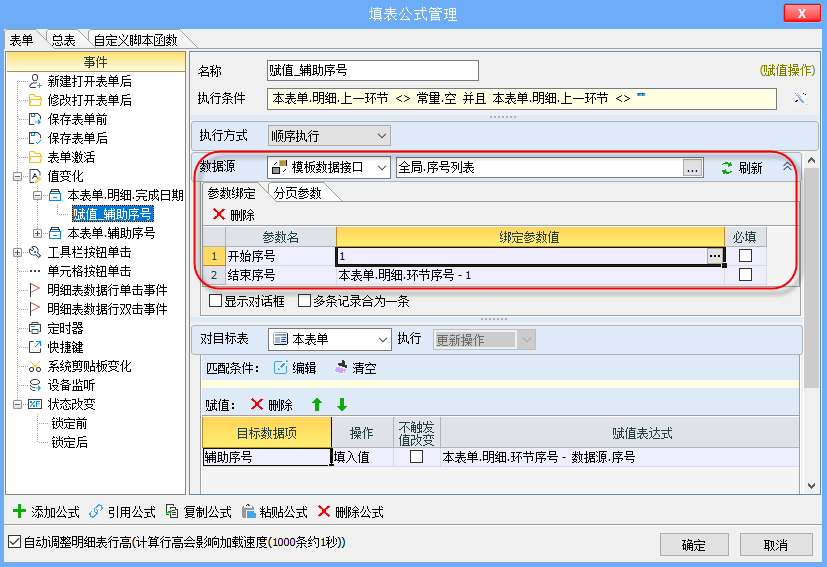Click the 状态改变 icon

coord(35,404)
